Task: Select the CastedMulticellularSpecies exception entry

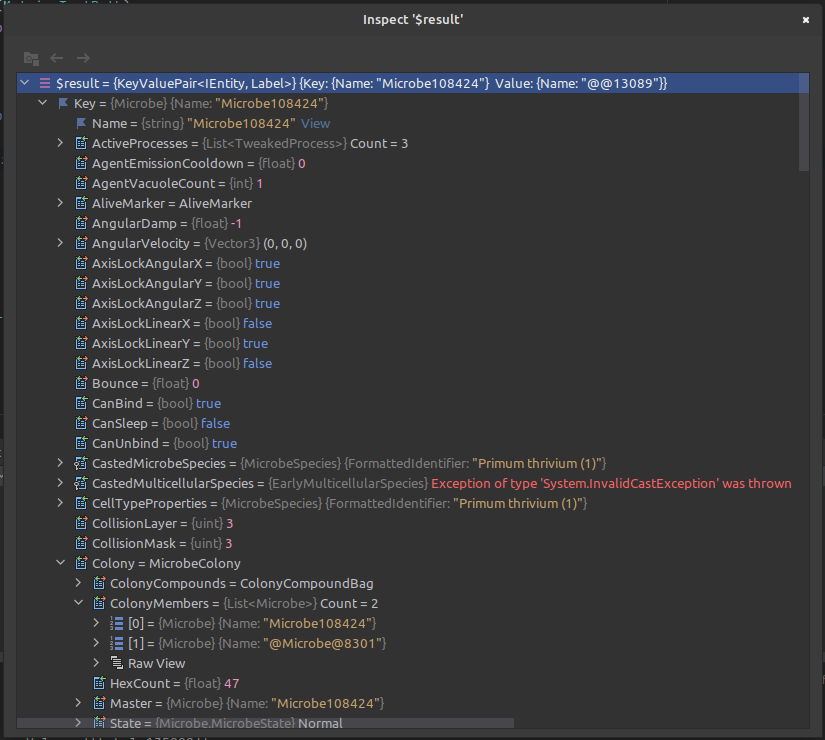Action: click(400, 483)
